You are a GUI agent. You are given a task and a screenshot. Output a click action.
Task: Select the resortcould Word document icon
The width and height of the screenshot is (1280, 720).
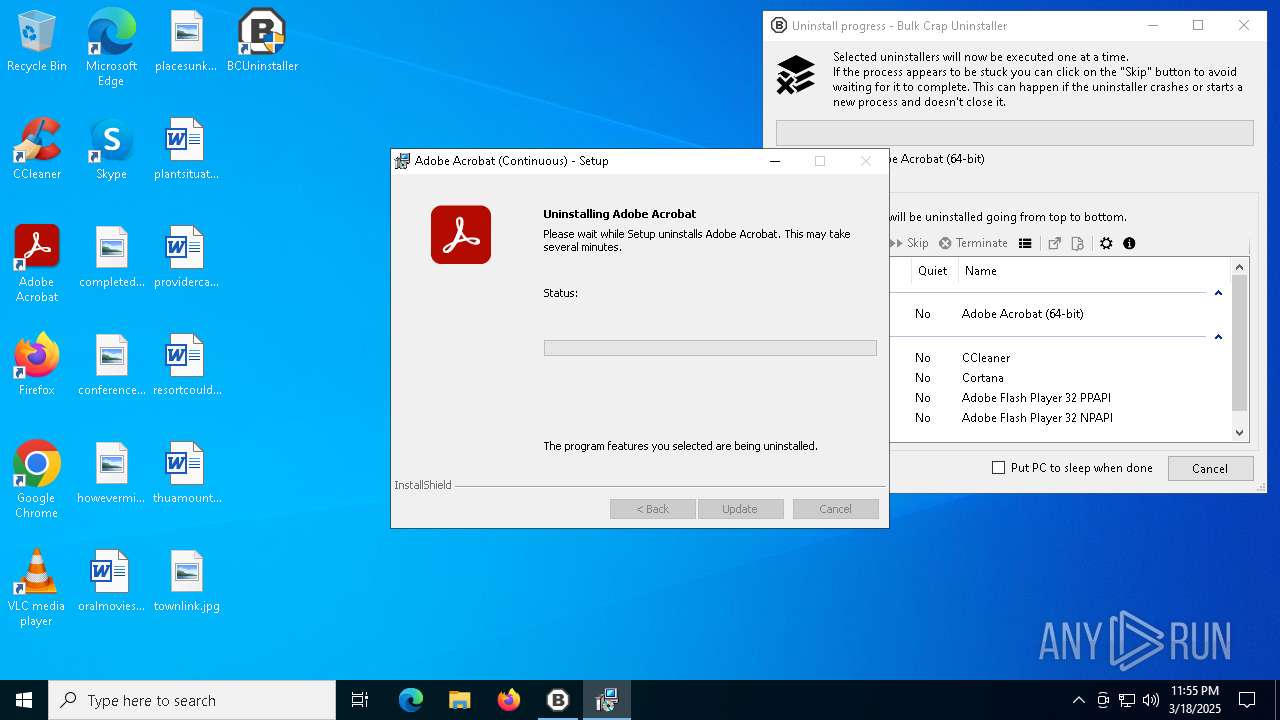pos(187,366)
